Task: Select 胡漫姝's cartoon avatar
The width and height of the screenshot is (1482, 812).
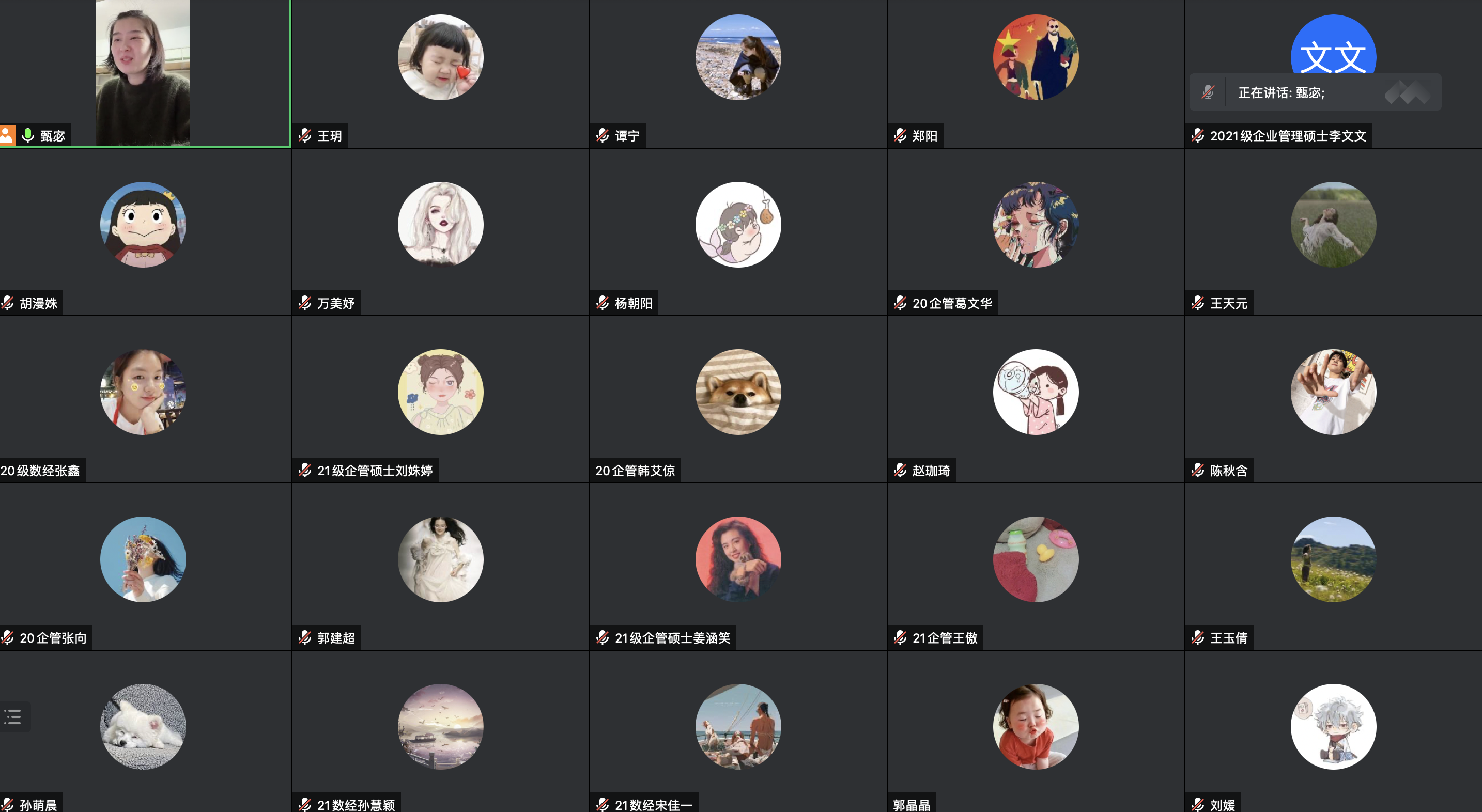Action: [143, 224]
